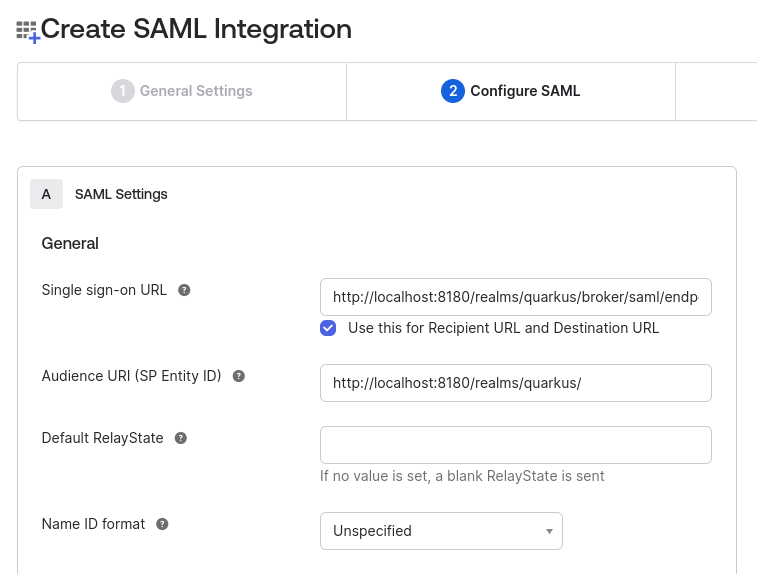This screenshot has height=574, width=757.
Task: Click the SAML Settings section header
Action: [x=121, y=194]
